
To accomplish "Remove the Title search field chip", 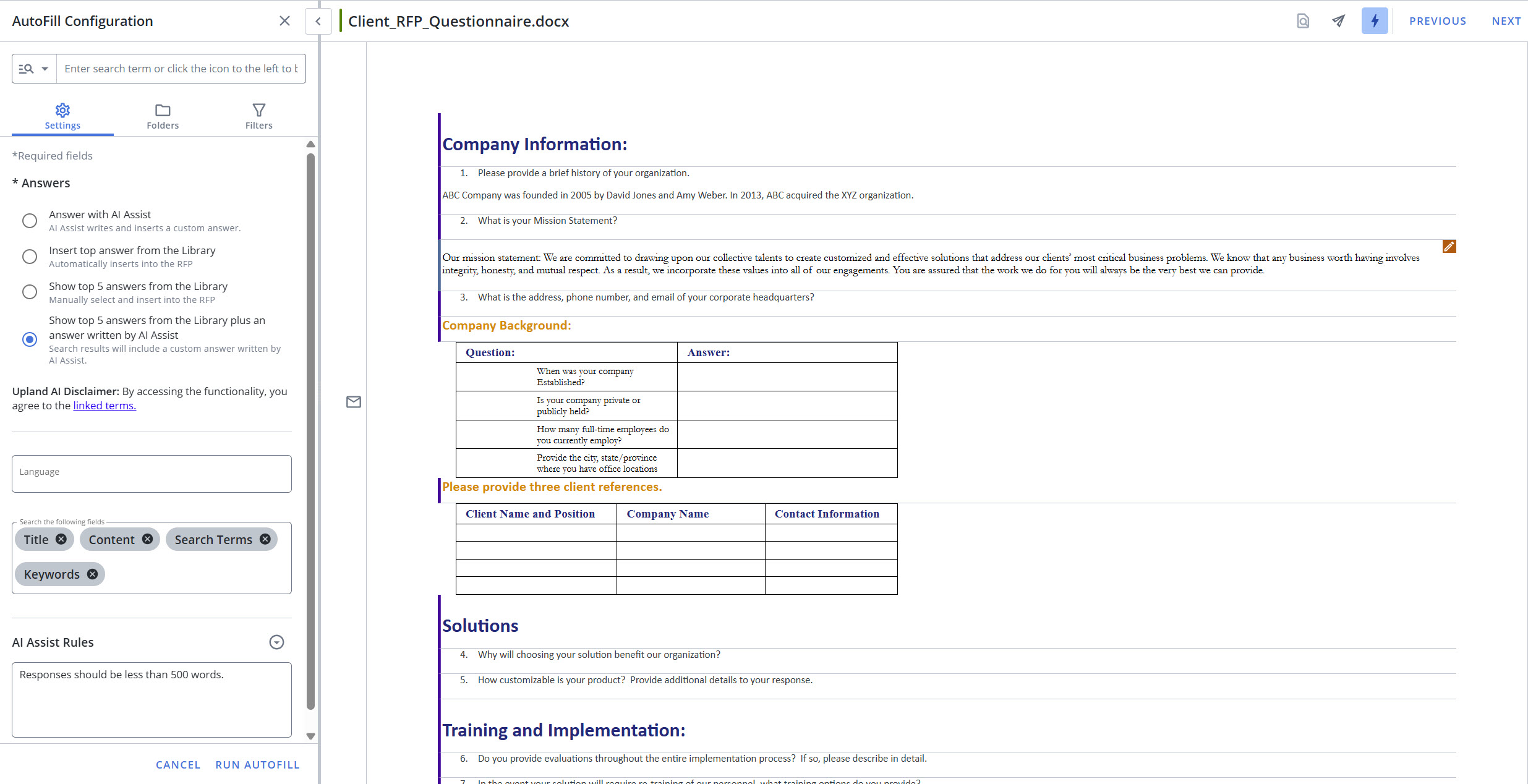I will pos(61,539).
